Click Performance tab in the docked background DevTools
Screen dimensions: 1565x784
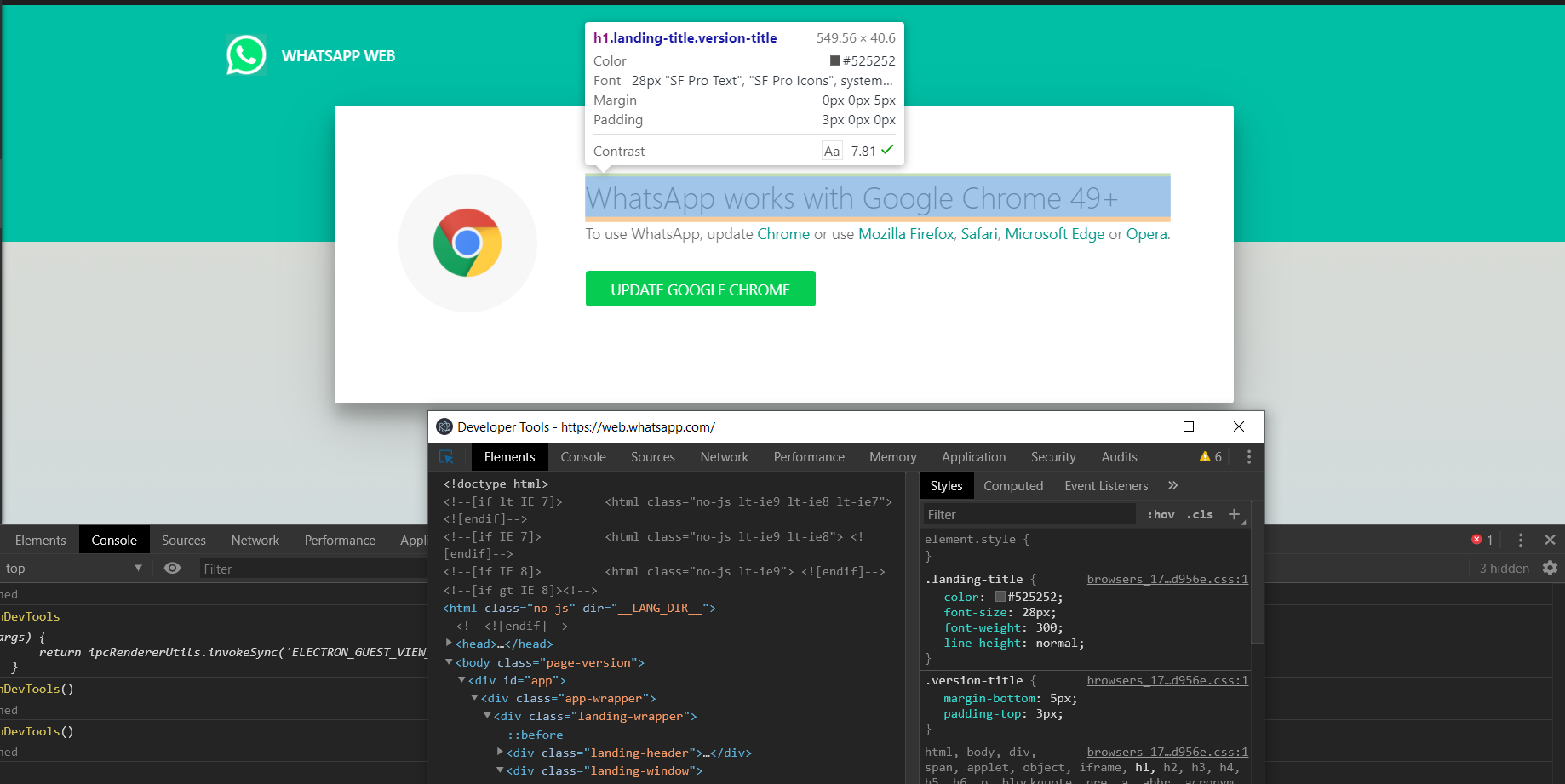(340, 541)
